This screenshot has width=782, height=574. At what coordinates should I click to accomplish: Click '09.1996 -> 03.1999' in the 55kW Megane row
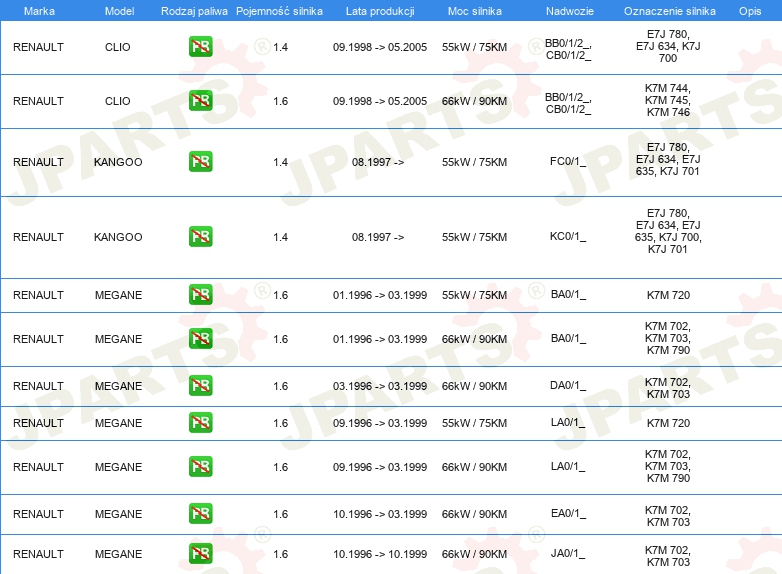[x=380, y=423]
